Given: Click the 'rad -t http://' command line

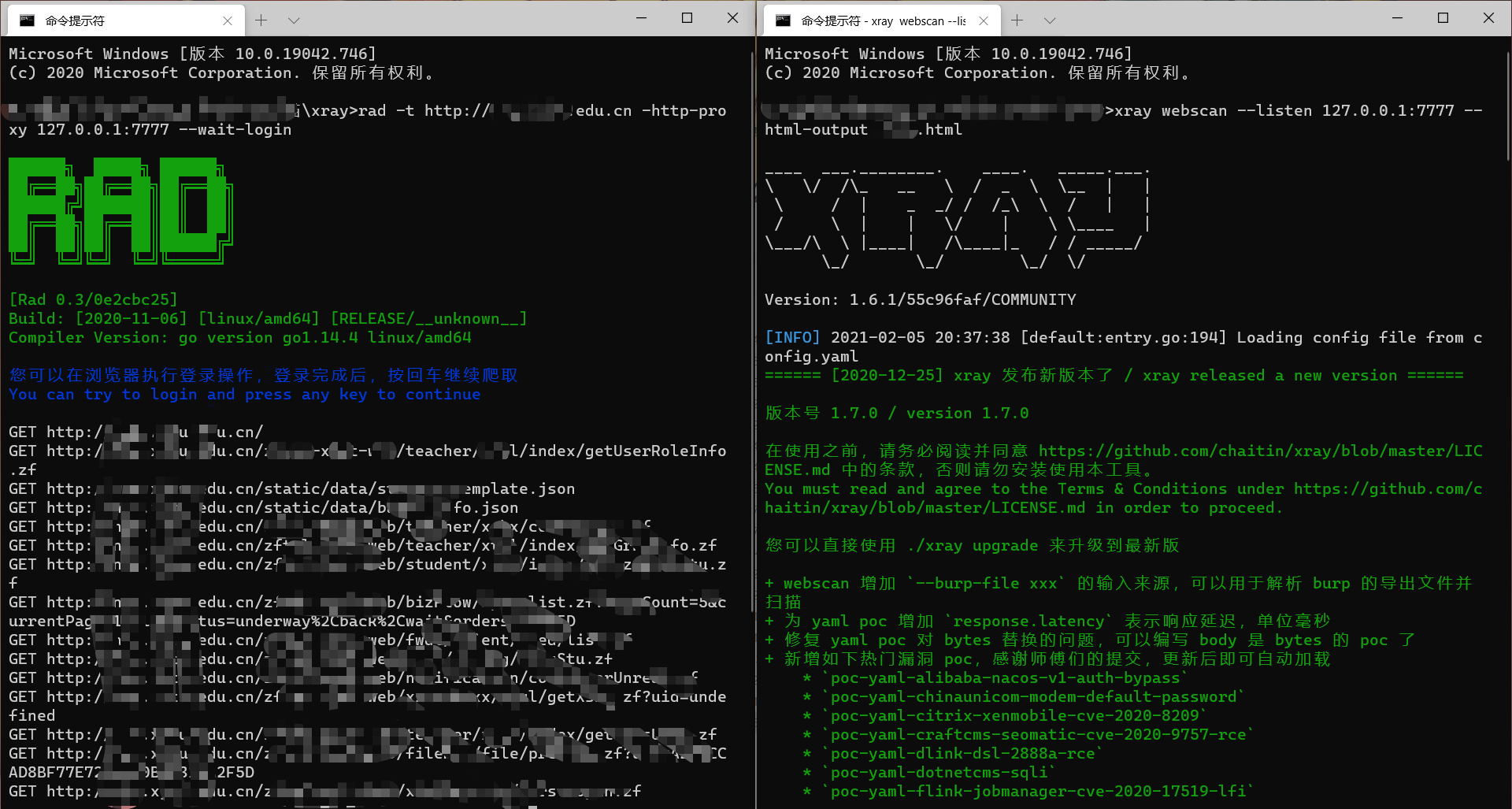Looking at the screenshot, I should coord(368,120).
